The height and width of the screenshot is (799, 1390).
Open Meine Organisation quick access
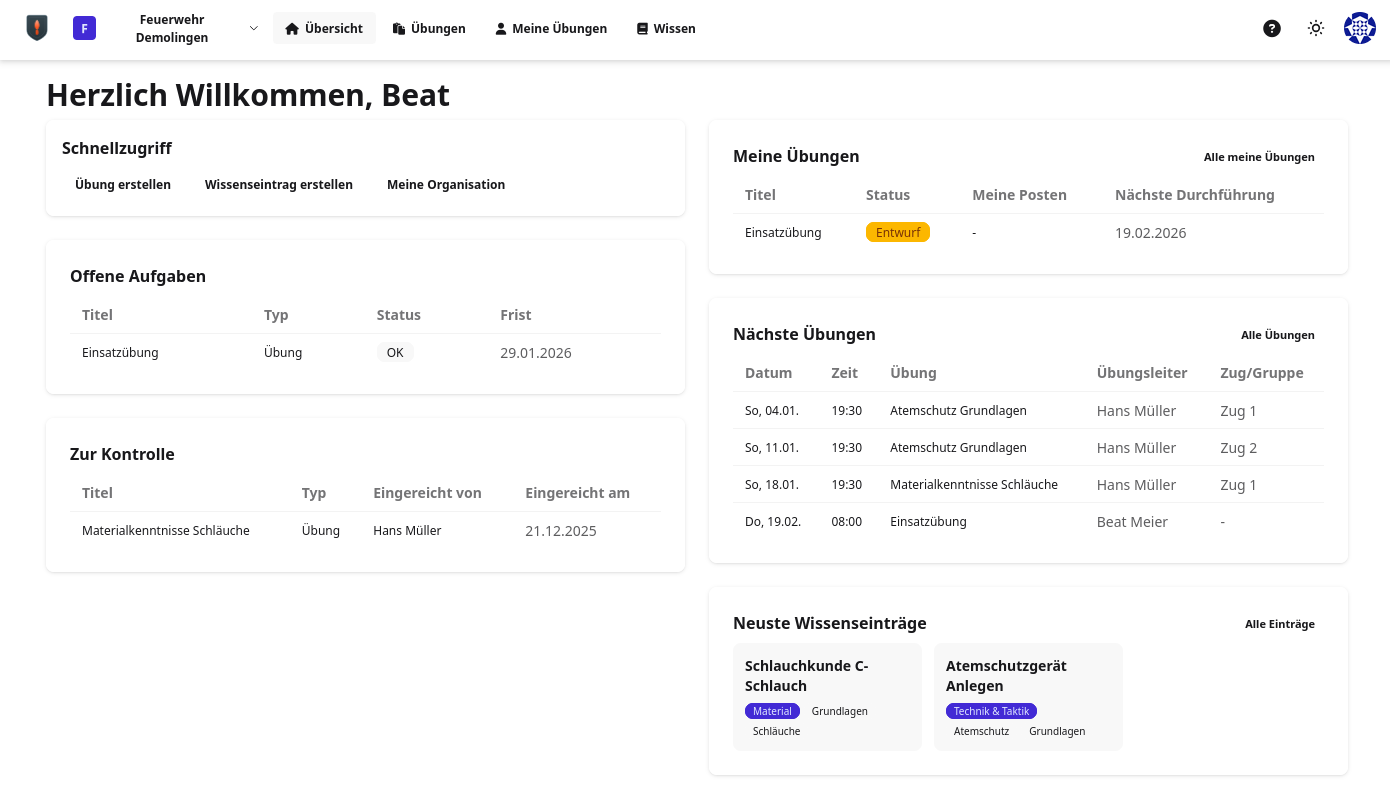click(x=446, y=185)
